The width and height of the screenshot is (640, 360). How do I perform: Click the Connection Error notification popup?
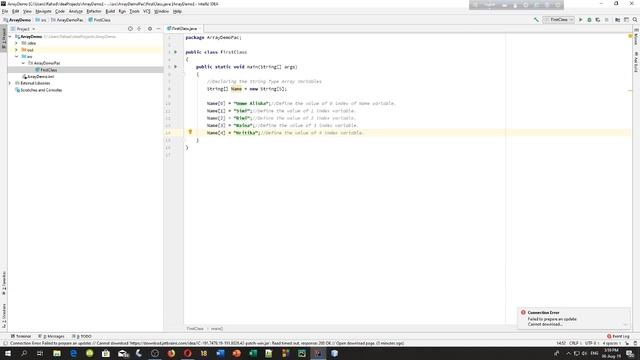click(574, 318)
